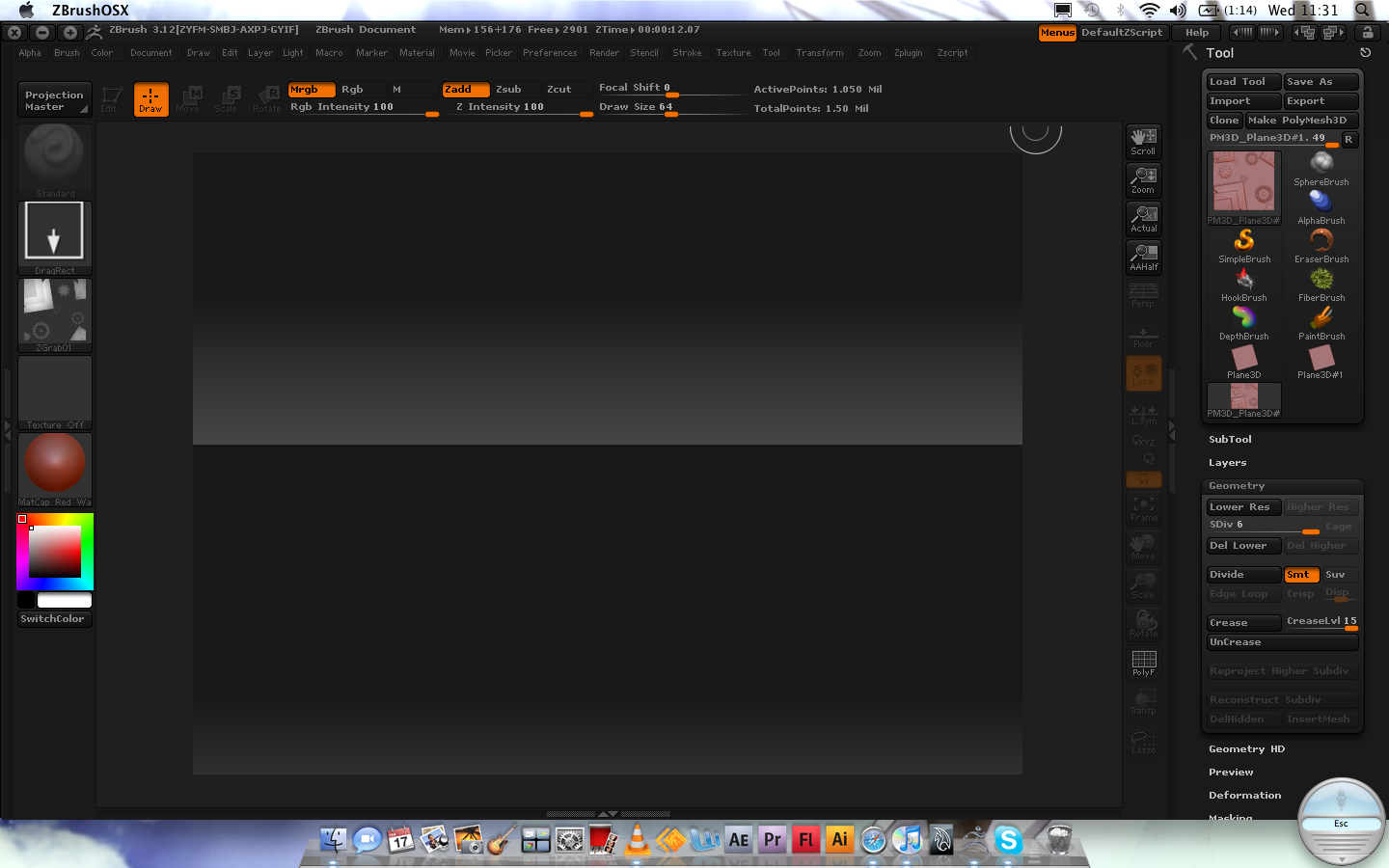Select the Plane3D tool
This screenshot has width=1389, height=868.
pos(1244,363)
